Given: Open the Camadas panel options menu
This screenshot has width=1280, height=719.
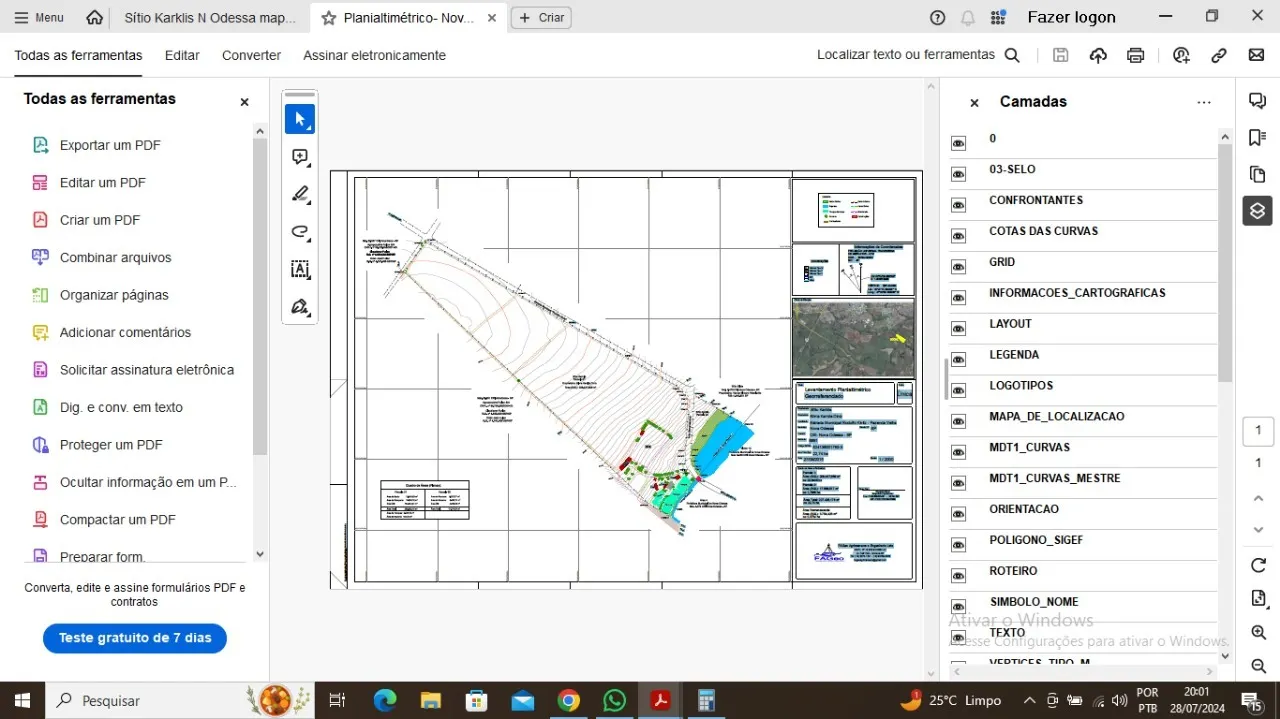Looking at the screenshot, I should pos(1204,102).
